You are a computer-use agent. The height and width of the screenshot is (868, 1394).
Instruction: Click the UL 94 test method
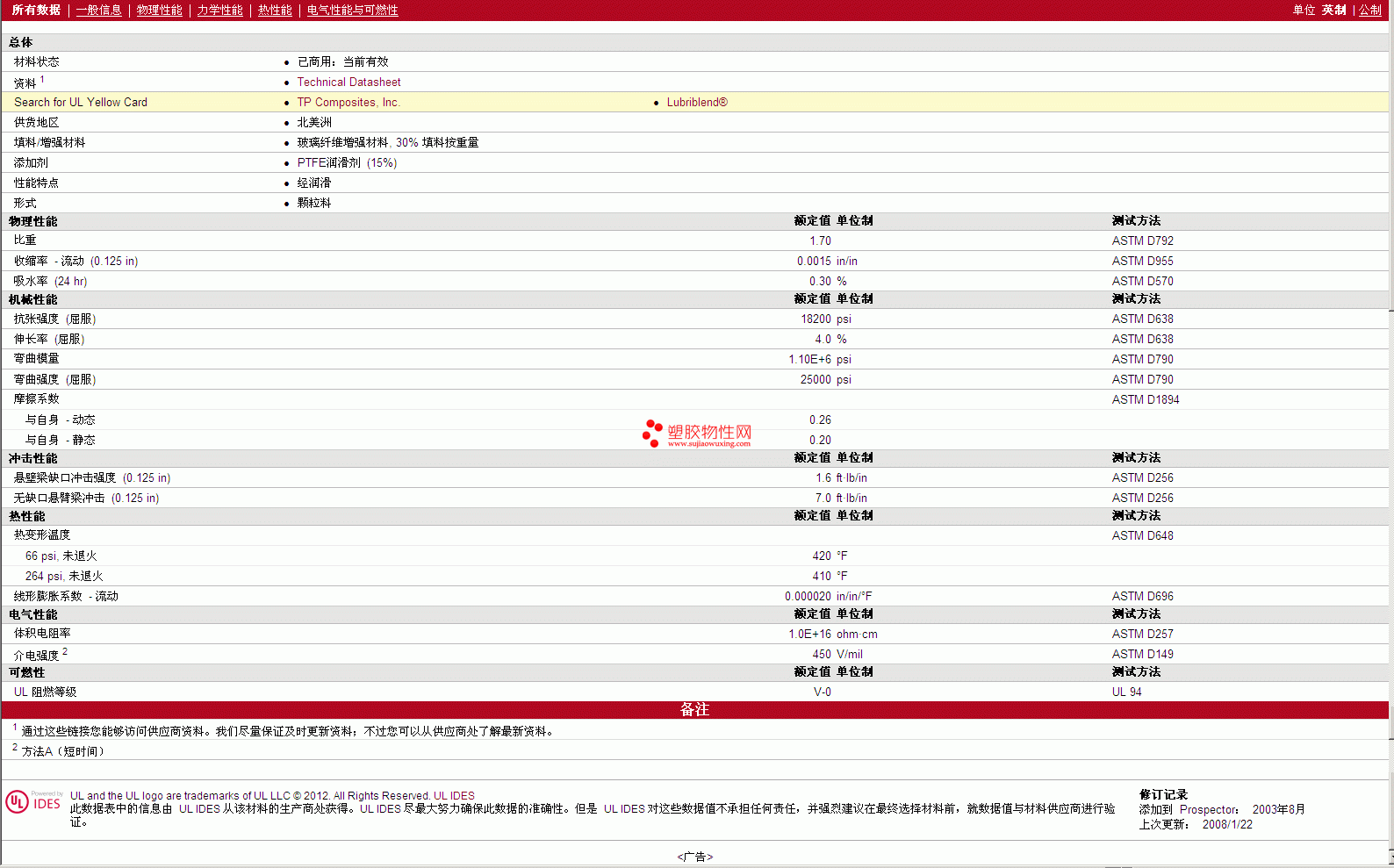coord(1126,692)
